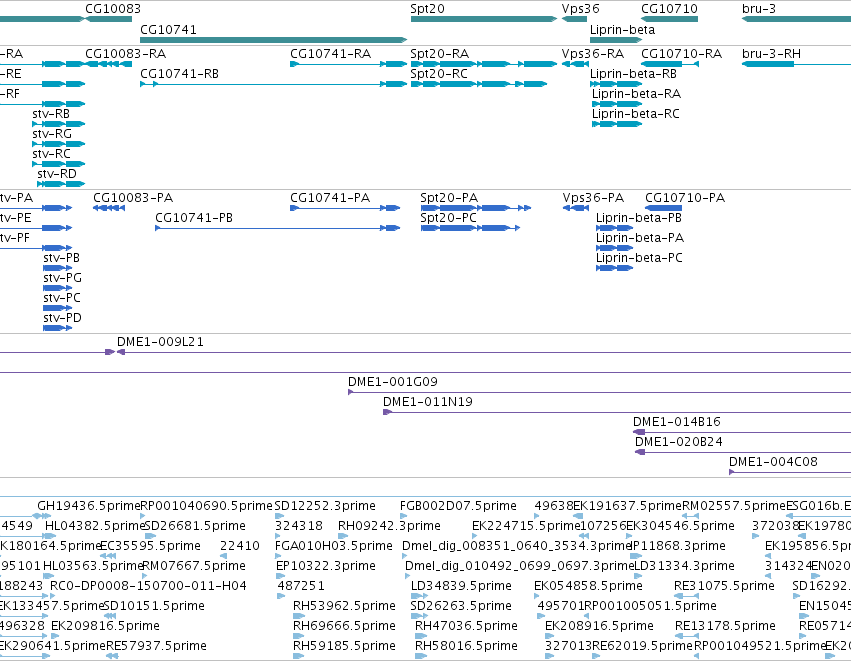This screenshot has width=851, height=661.
Task: Pick protein label 'CG10741-PB'
Action: (x=194, y=218)
